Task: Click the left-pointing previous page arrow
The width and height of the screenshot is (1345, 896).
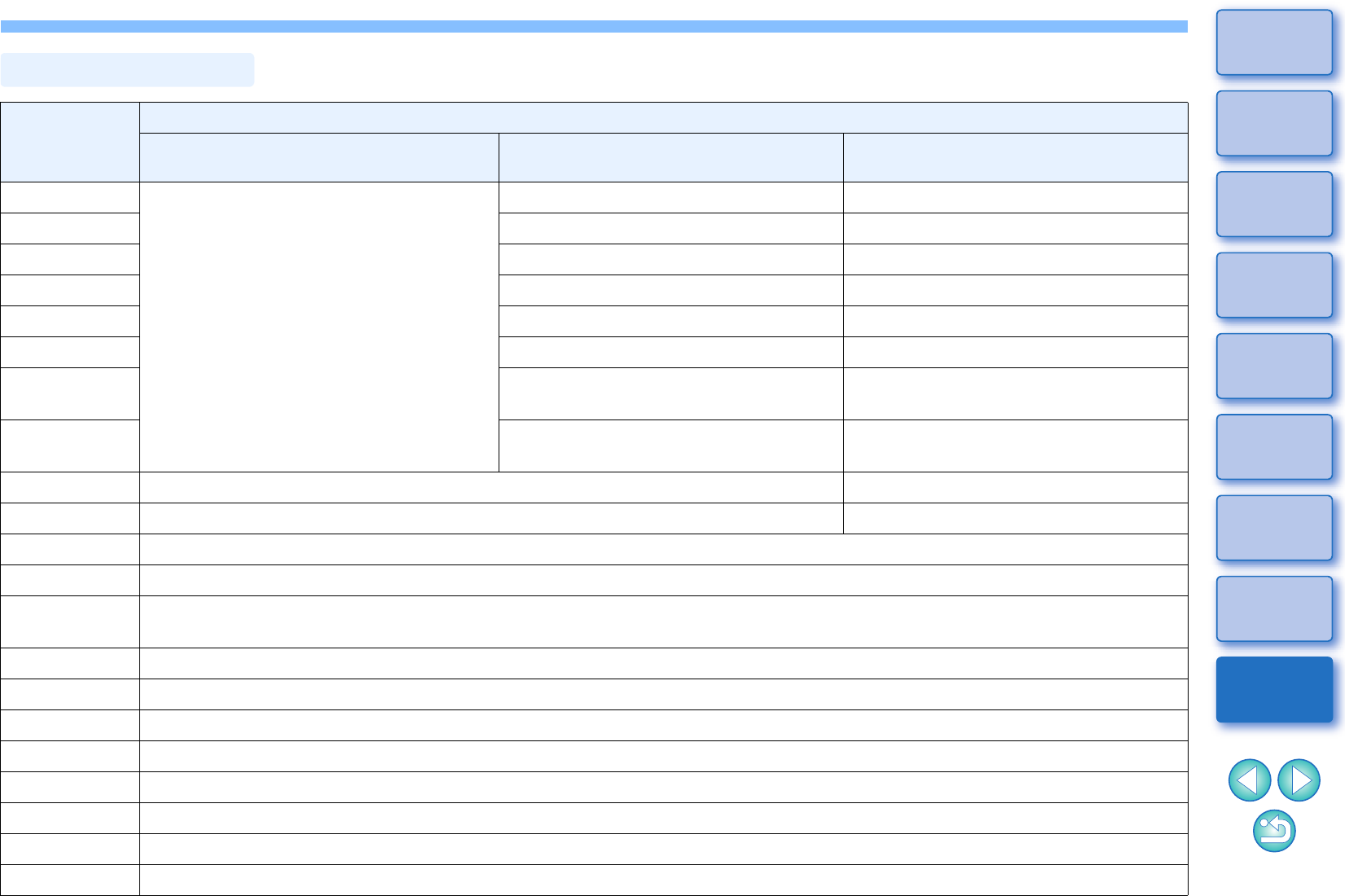Action: [x=1249, y=780]
